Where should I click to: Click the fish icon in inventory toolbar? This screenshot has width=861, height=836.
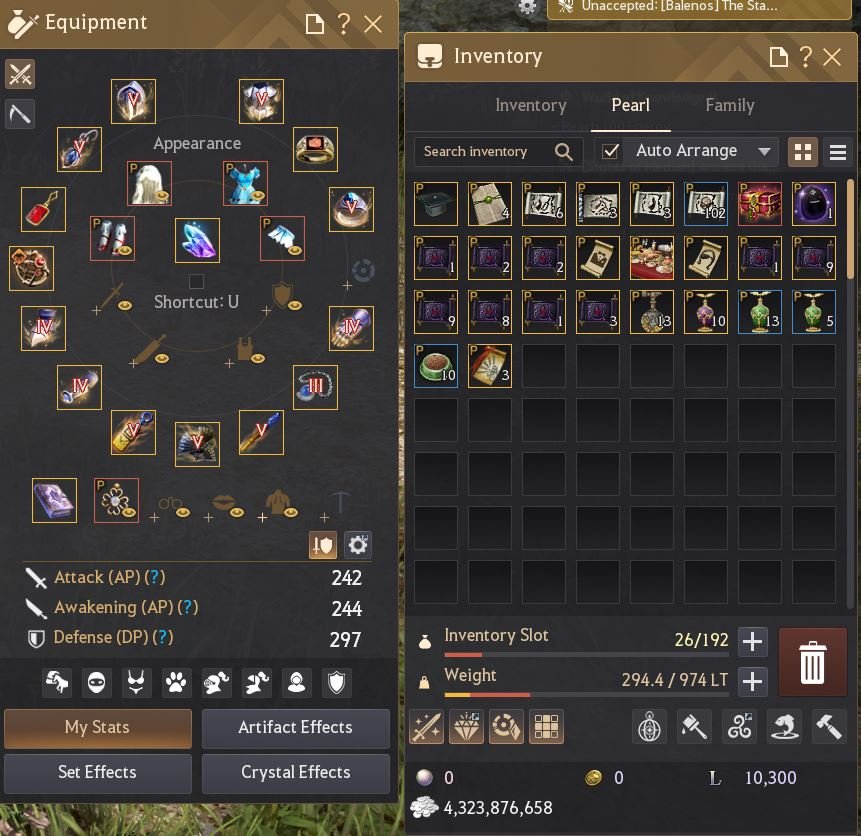[x=784, y=727]
